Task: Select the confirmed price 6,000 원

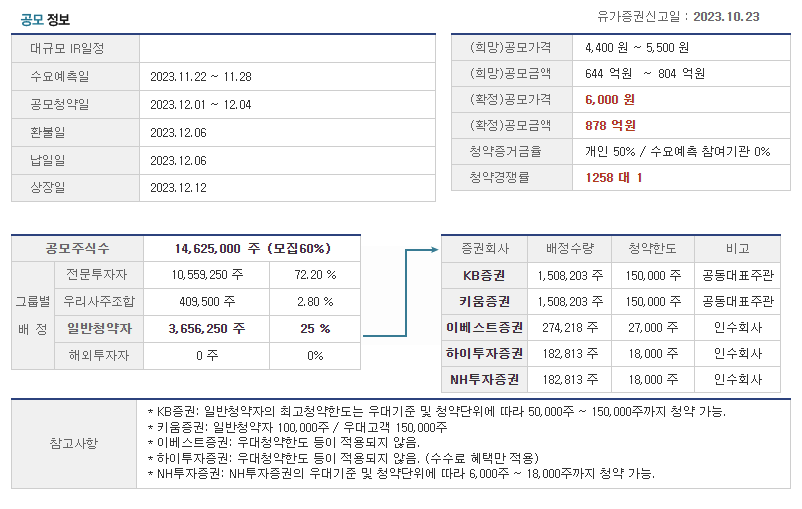Action: point(610,100)
